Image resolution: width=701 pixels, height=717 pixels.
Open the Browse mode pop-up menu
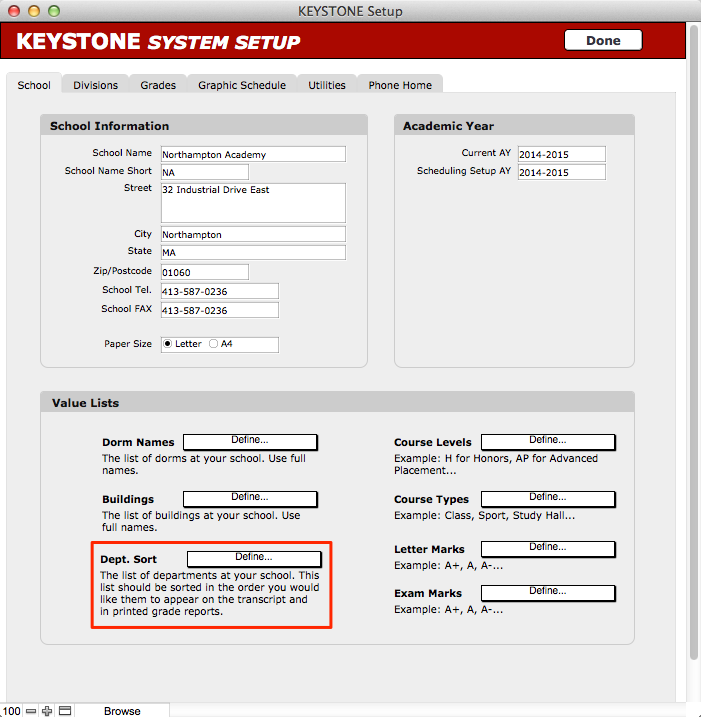click(122, 711)
